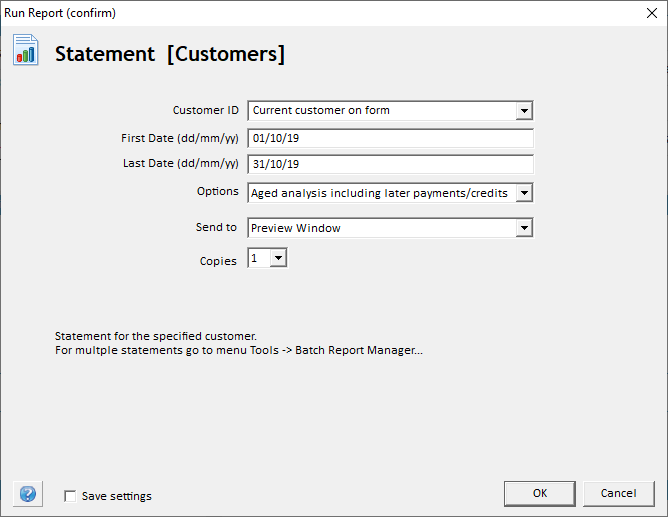668x517 pixels.
Task: Click the Customer ID label text
Action: [205, 110]
